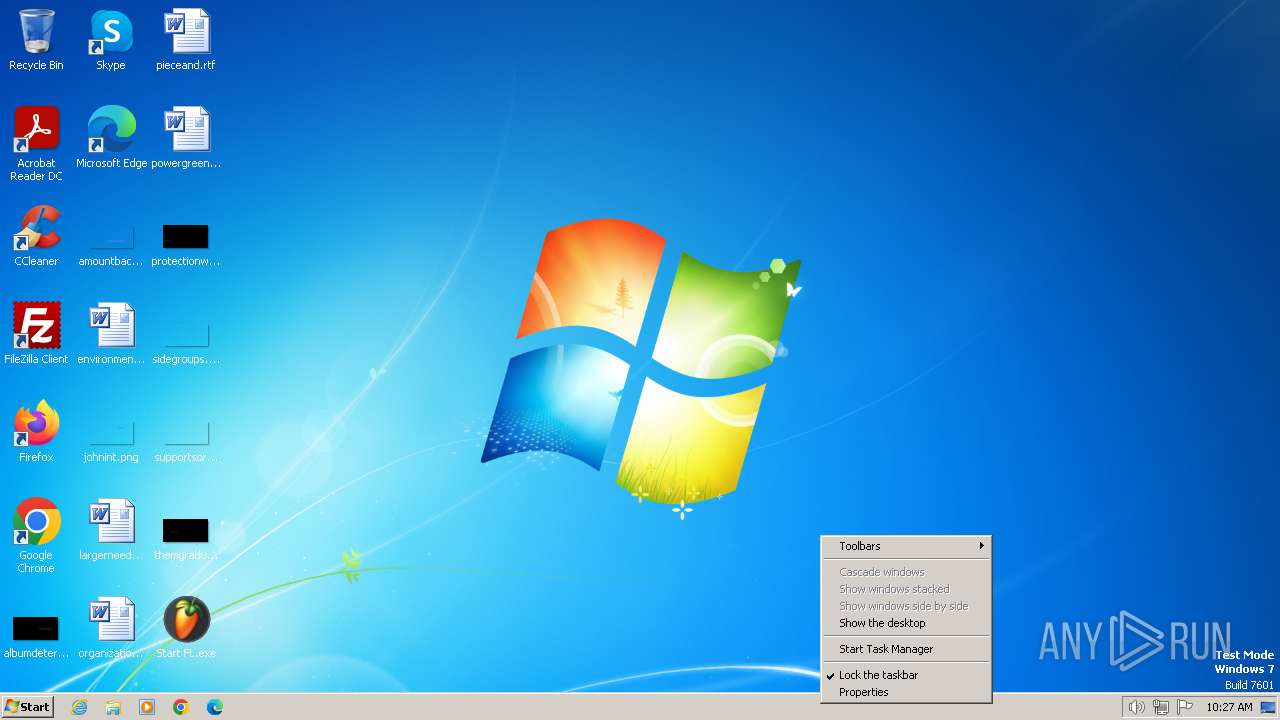This screenshot has height=720, width=1280.
Task: Expand the Toolbars submenu
Action: pos(906,546)
